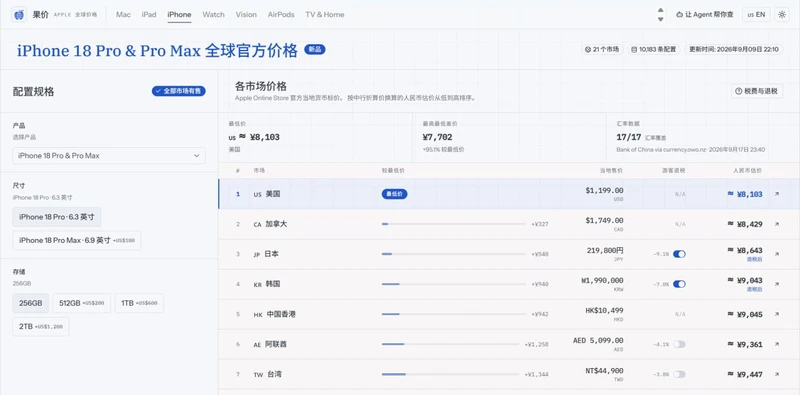Click the 新品 badge next to title
The image size is (800, 395).
coord(315,50)
